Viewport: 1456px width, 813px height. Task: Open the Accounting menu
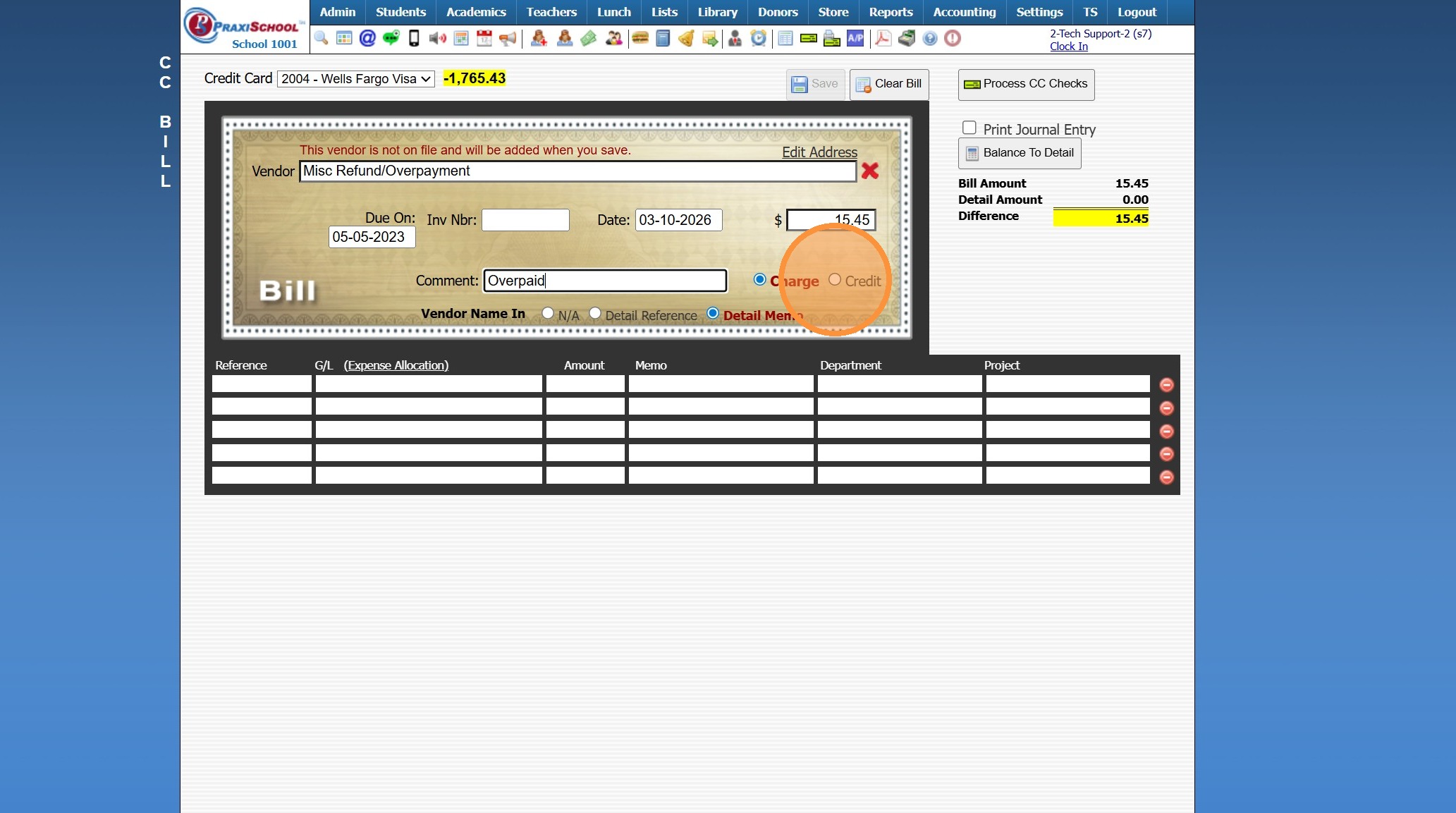(x=964, y=12)
